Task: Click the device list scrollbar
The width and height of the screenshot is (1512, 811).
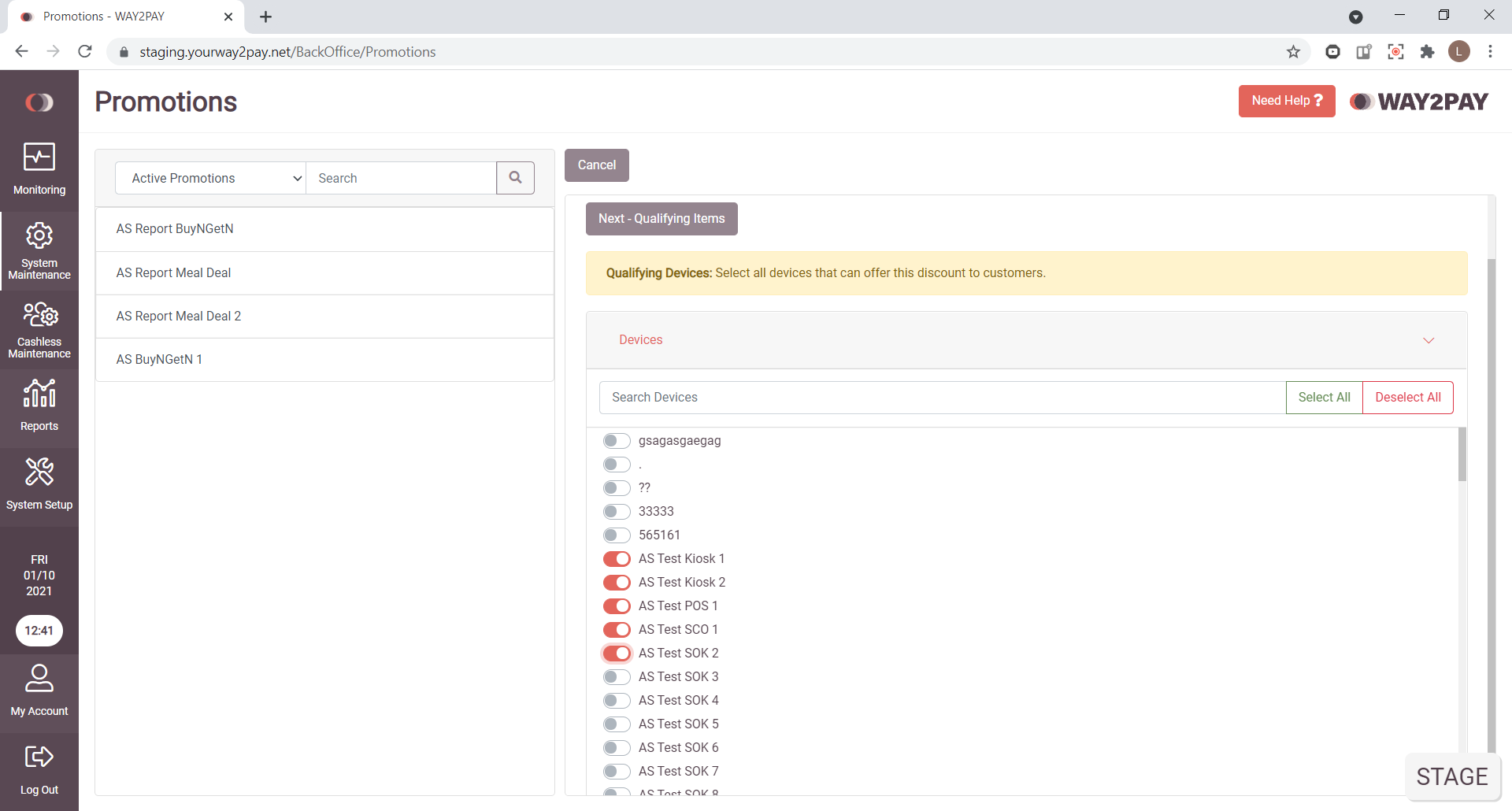Action: point(1462,455)
